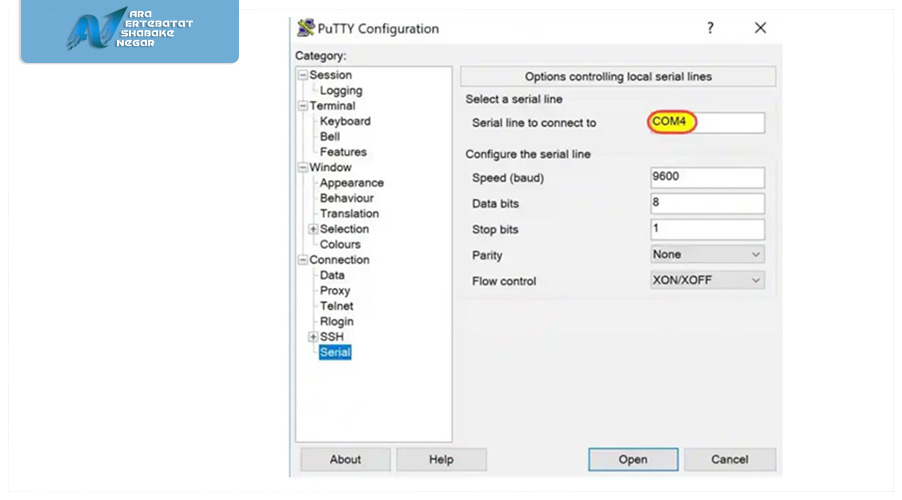Image resolution: width=902 pixels, height=500 pixels.
Task: Select the SSH category label
Action: [331, 337]
